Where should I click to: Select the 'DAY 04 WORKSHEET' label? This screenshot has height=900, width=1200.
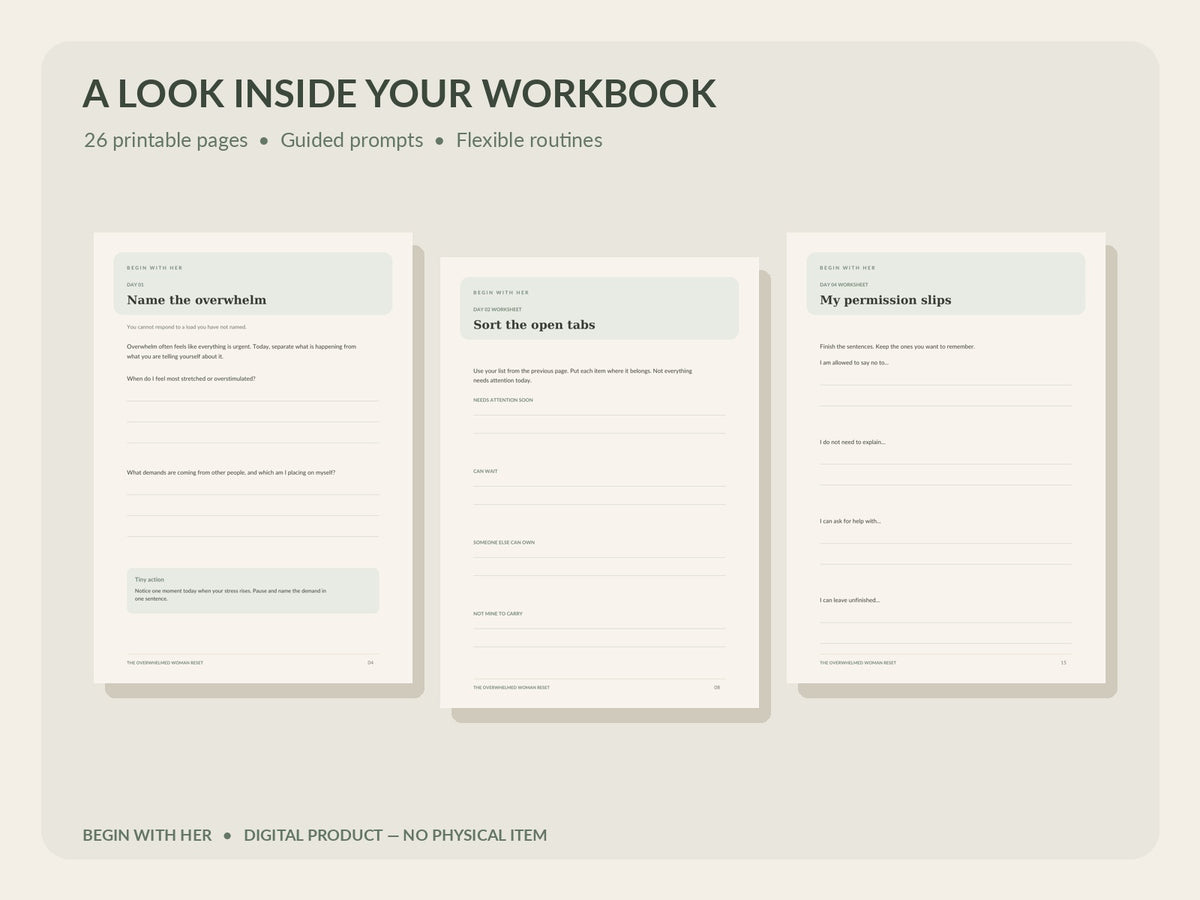(x=844, y=285)
